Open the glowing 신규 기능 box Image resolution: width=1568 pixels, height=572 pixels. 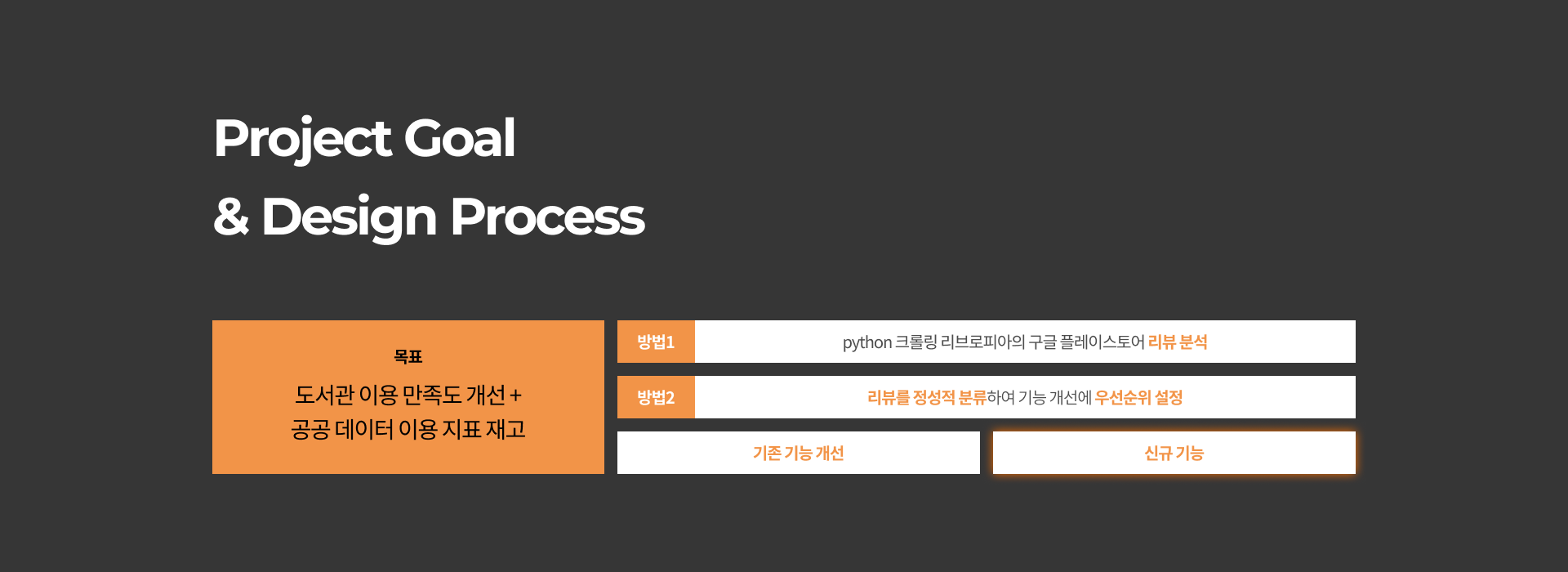coord(1174,454)
